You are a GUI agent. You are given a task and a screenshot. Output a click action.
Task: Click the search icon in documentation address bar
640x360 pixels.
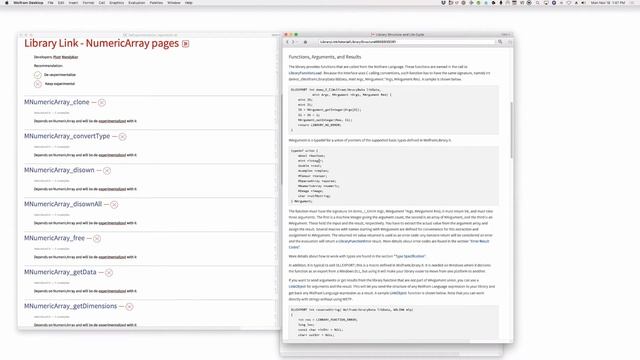(x=500, y=42)
